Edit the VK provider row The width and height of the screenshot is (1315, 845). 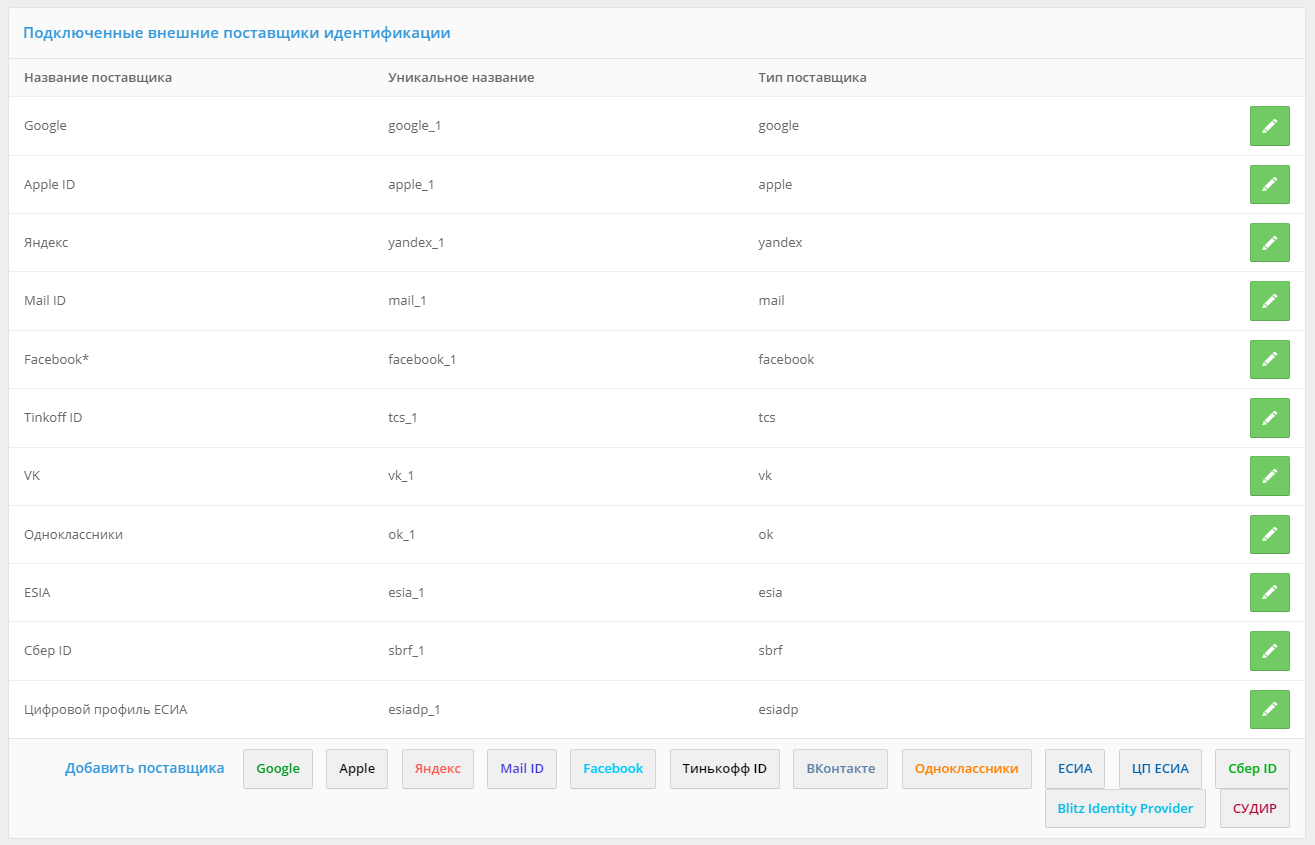point(1269,476)
